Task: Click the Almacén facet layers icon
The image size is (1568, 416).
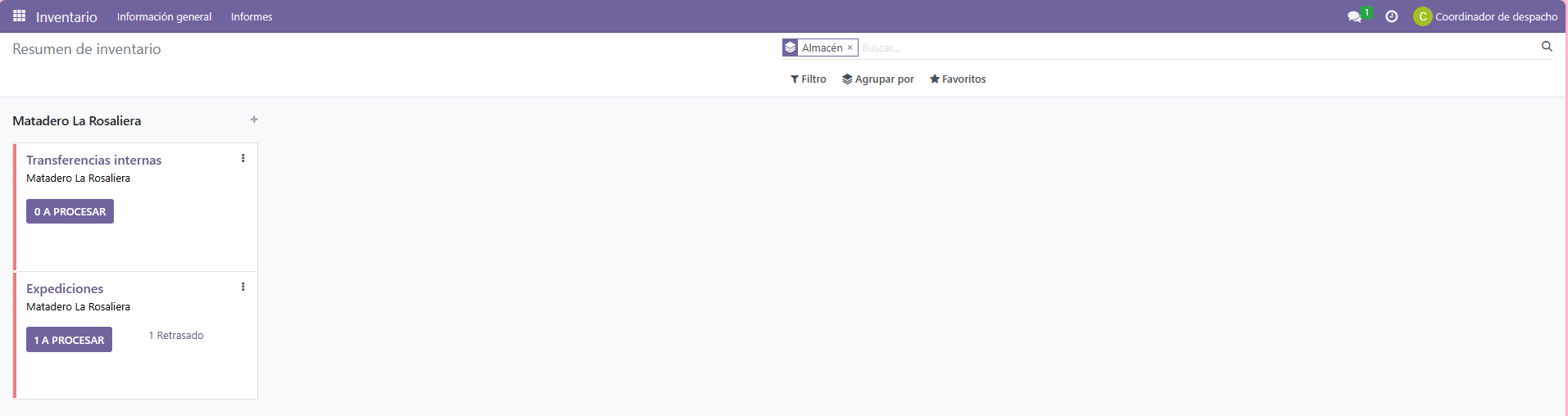Action: tap(790, 47)
